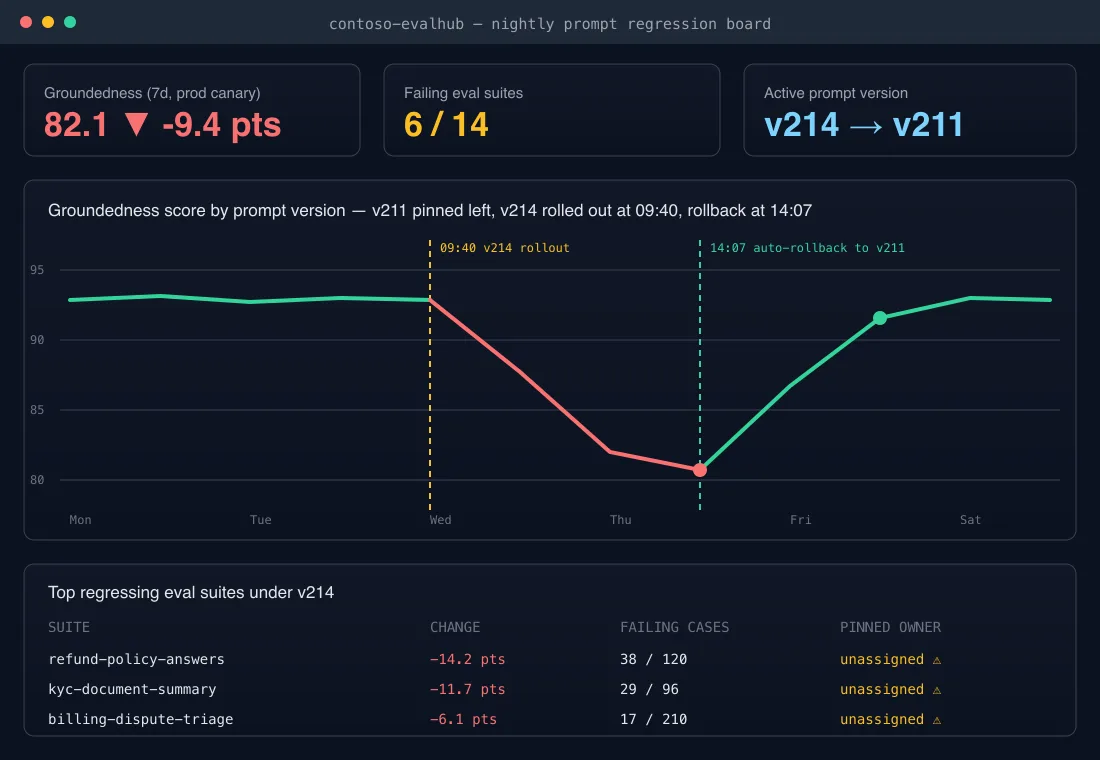Click the 85 y-axis tick label
Viewport: 1100px width, 760px height.
(x=37, y=410)
